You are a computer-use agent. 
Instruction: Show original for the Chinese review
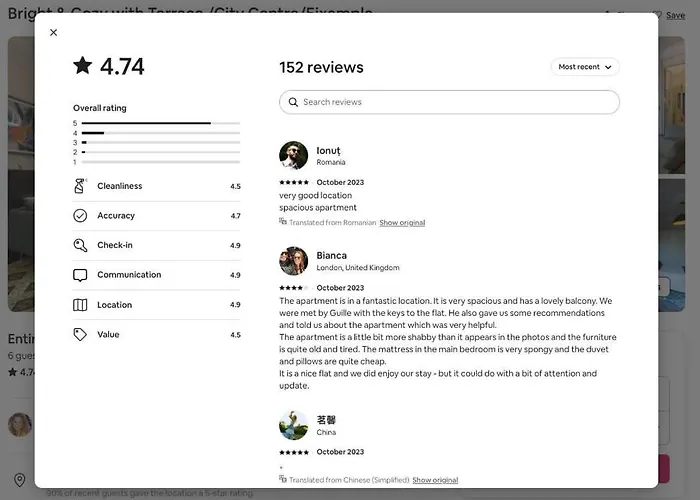(x=435, y=480)
